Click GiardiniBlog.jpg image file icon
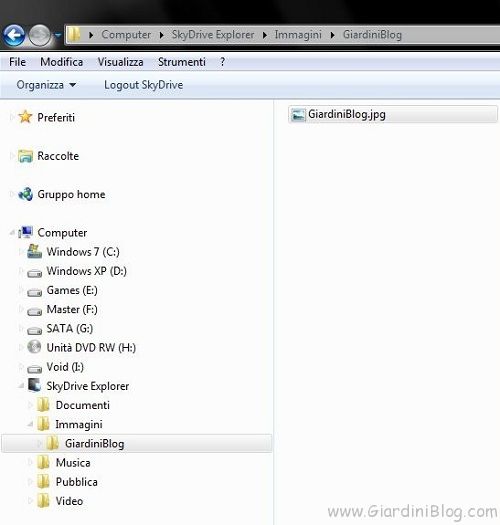The image size is (500, 525). click(x=298, y=115)
